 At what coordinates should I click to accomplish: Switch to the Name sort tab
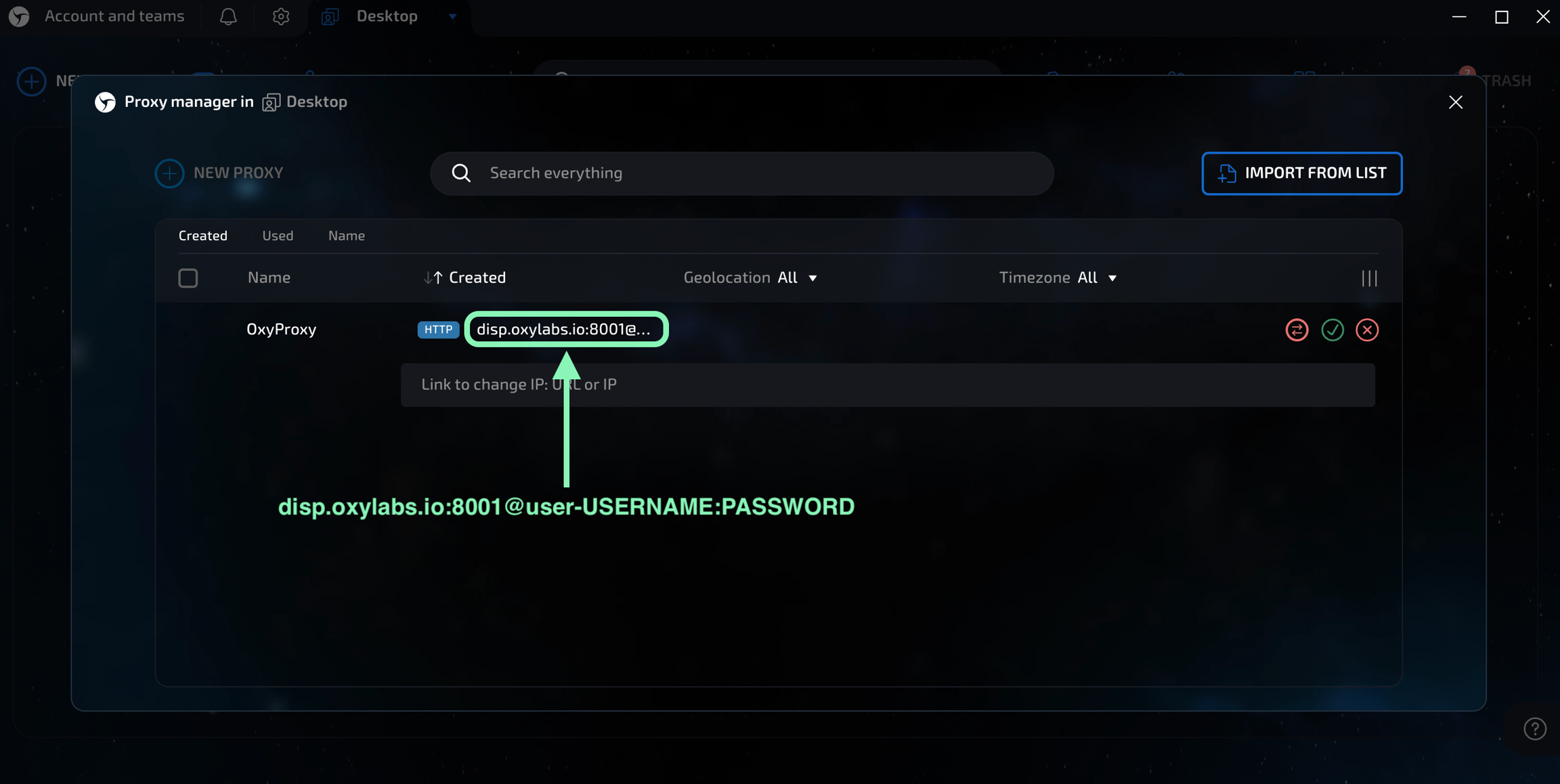click(347, 236)
